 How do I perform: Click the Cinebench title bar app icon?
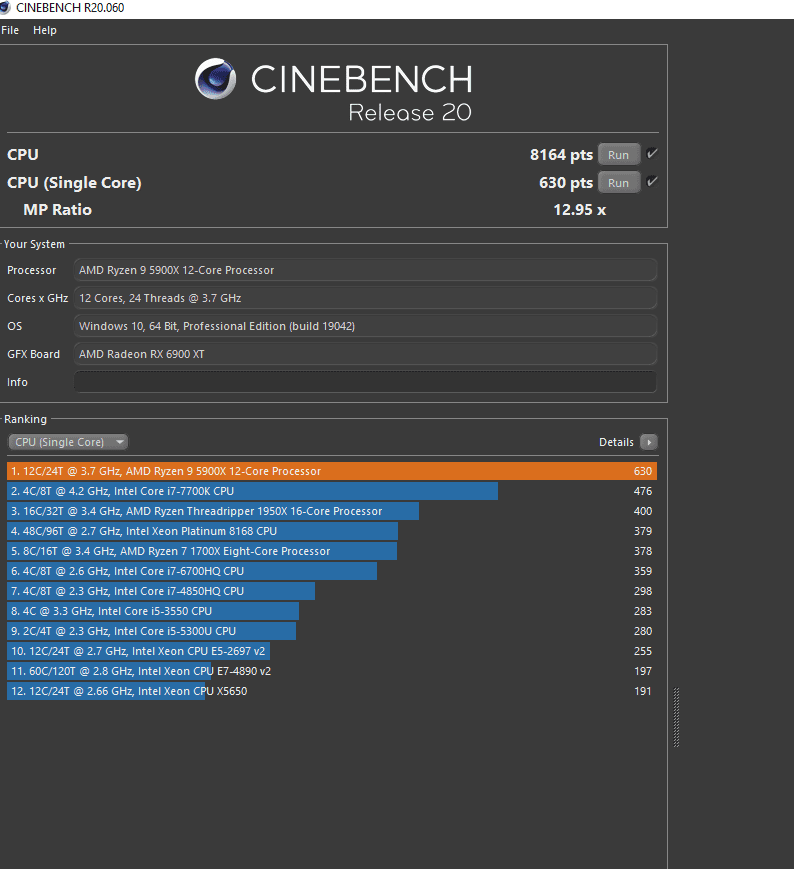tap(5, 7)
